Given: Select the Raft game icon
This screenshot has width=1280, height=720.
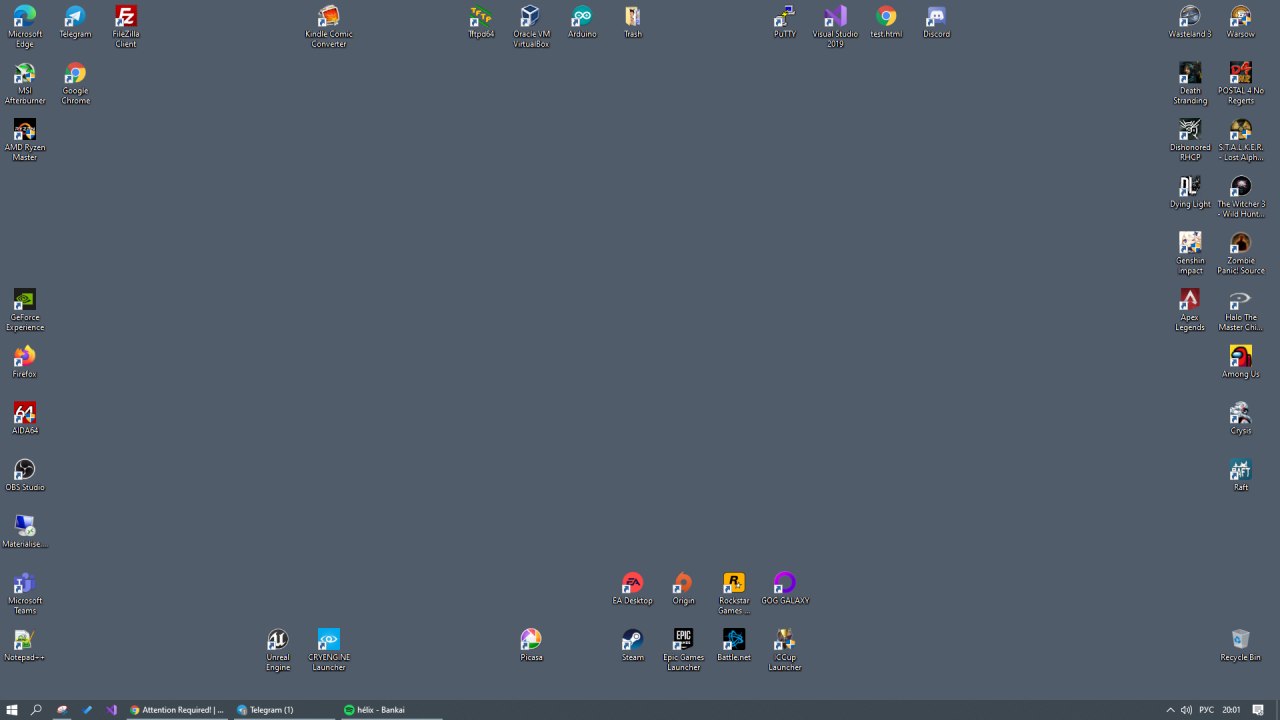Looking at the screenshot, I should [1241, 475].
